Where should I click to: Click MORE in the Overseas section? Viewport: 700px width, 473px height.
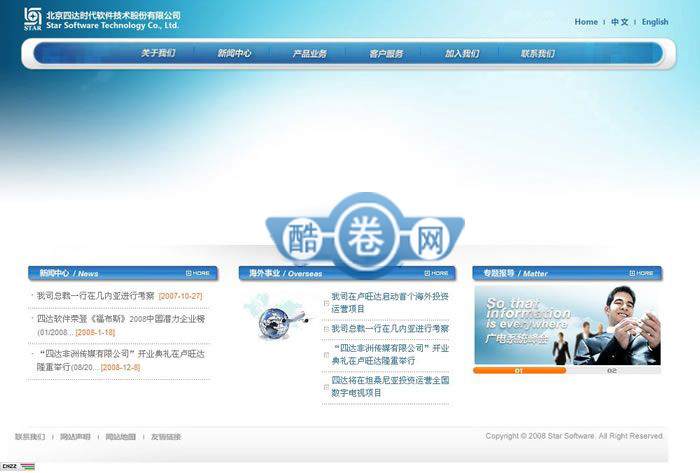coord(436,273)
